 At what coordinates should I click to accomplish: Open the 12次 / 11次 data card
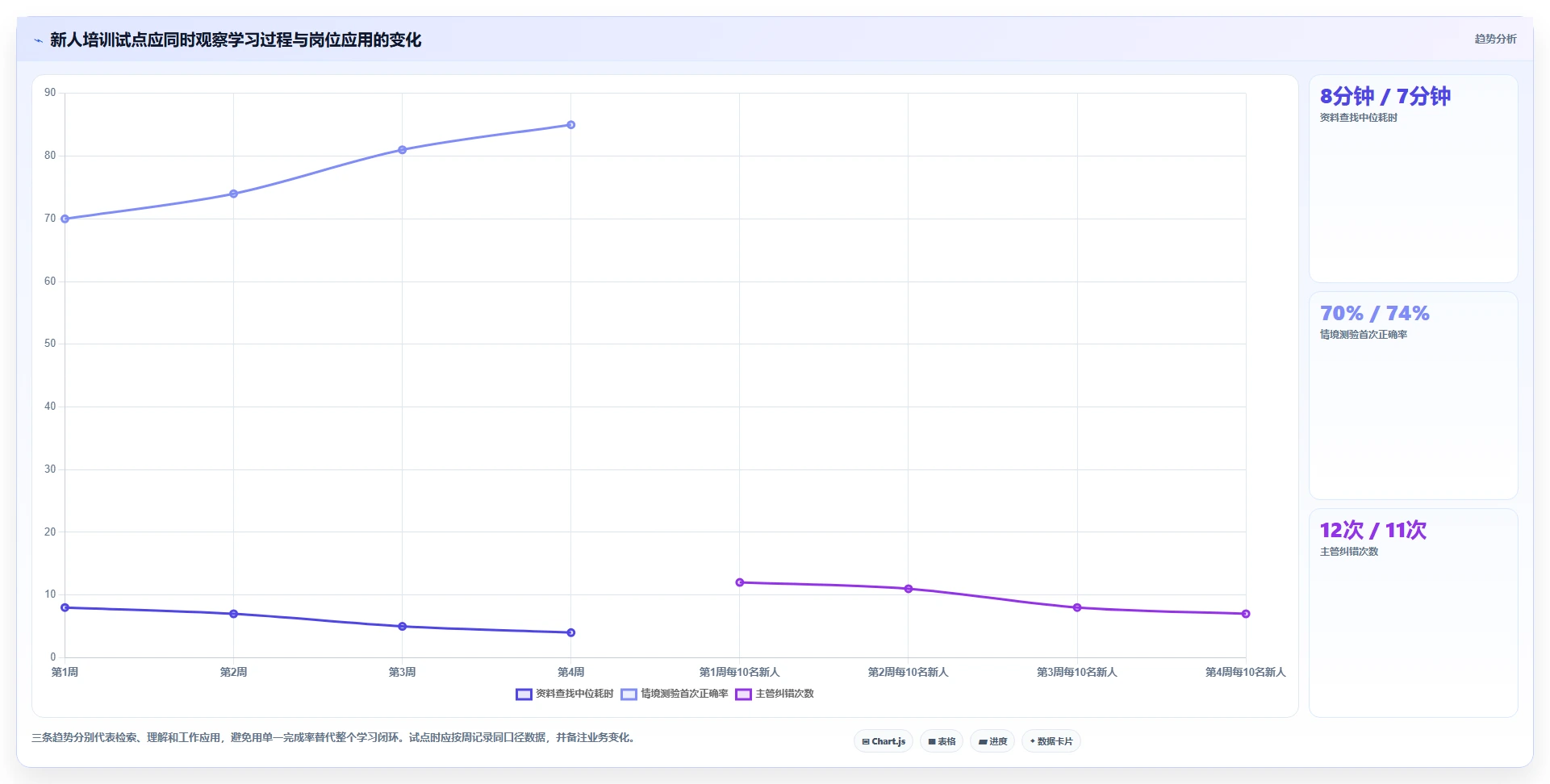tap(1413, 613)
